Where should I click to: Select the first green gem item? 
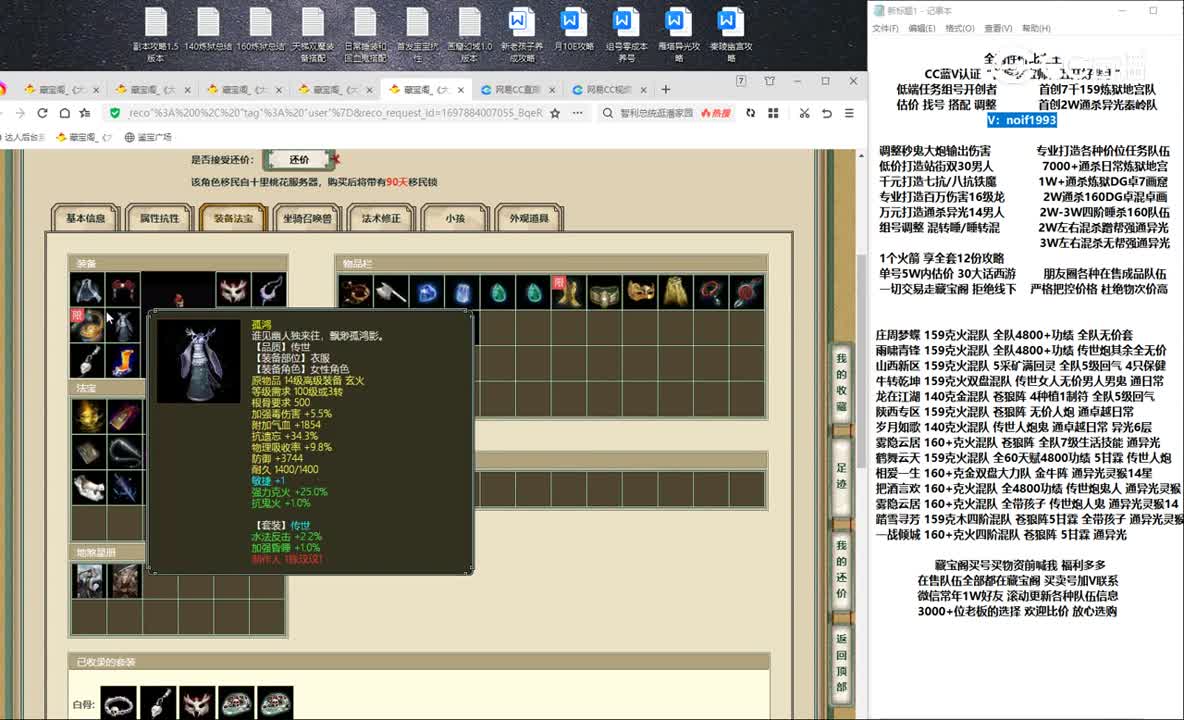tap(498, 291)
